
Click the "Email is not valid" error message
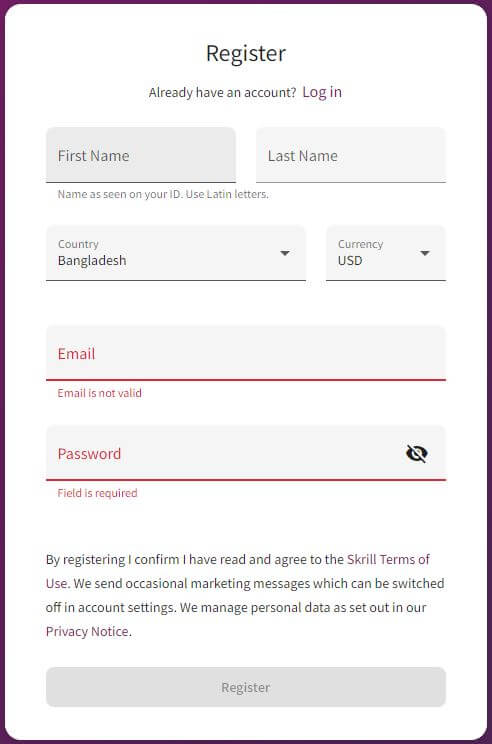(100, 393)
